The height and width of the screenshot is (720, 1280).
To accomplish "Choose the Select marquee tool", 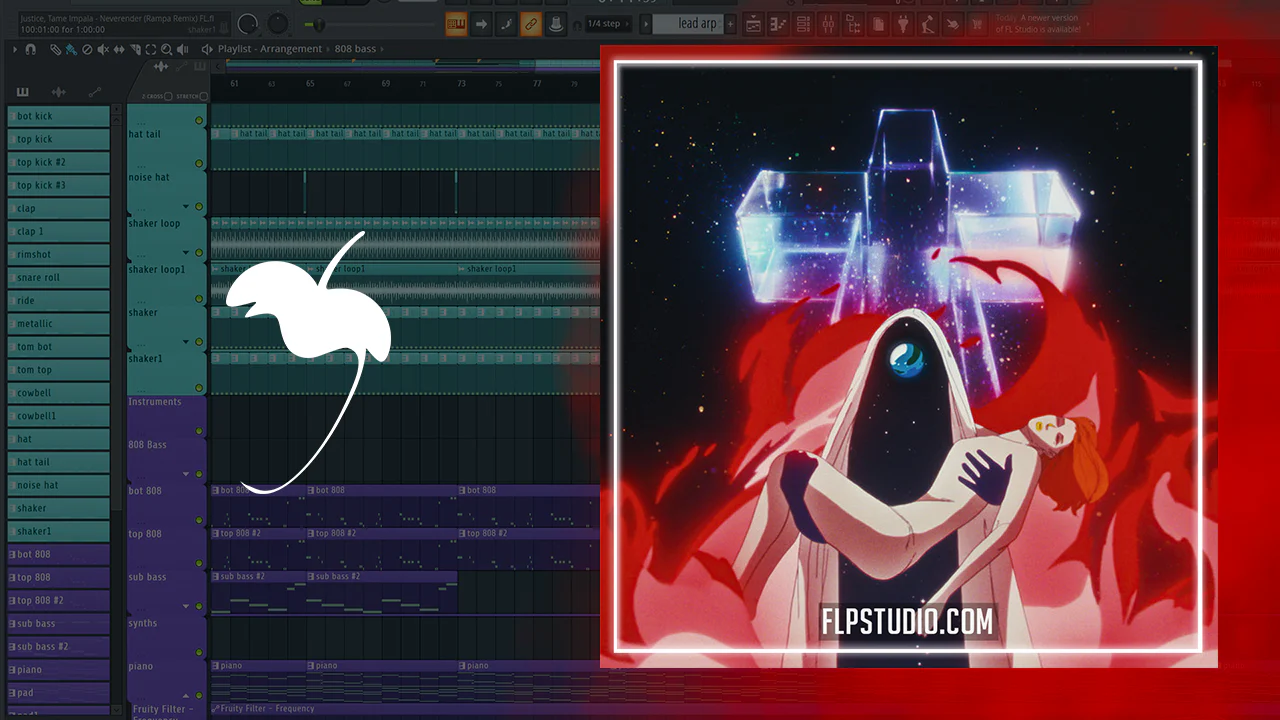I will click(151, 49).
